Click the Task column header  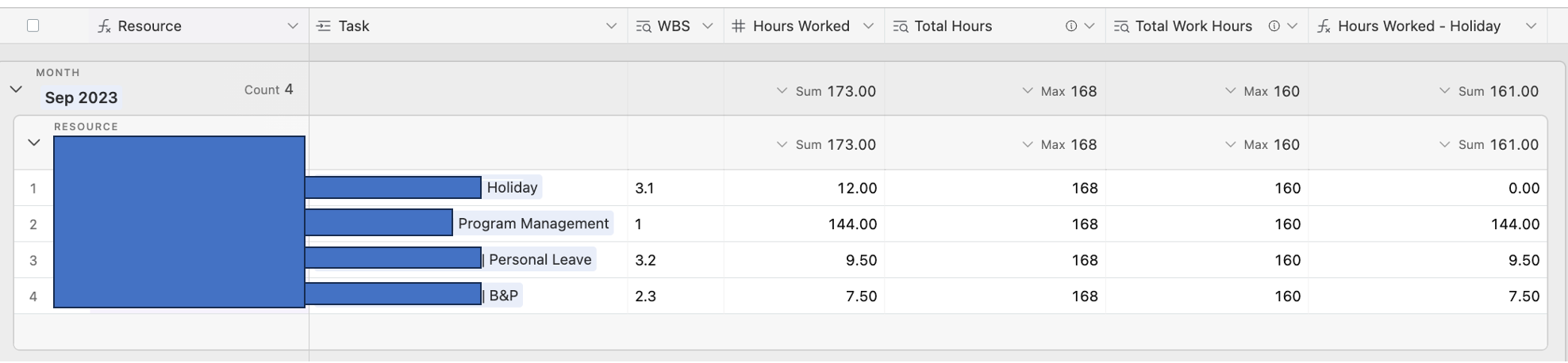pyautogui.click(x=468, y=26)
